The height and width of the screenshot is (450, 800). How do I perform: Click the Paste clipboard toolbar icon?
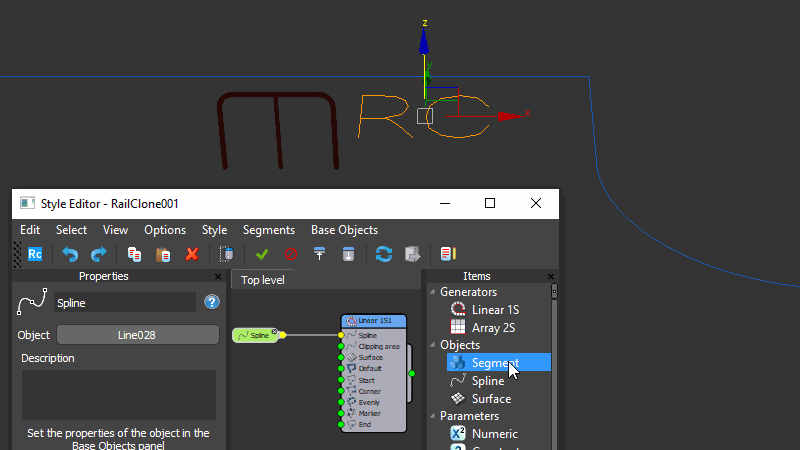163,254
